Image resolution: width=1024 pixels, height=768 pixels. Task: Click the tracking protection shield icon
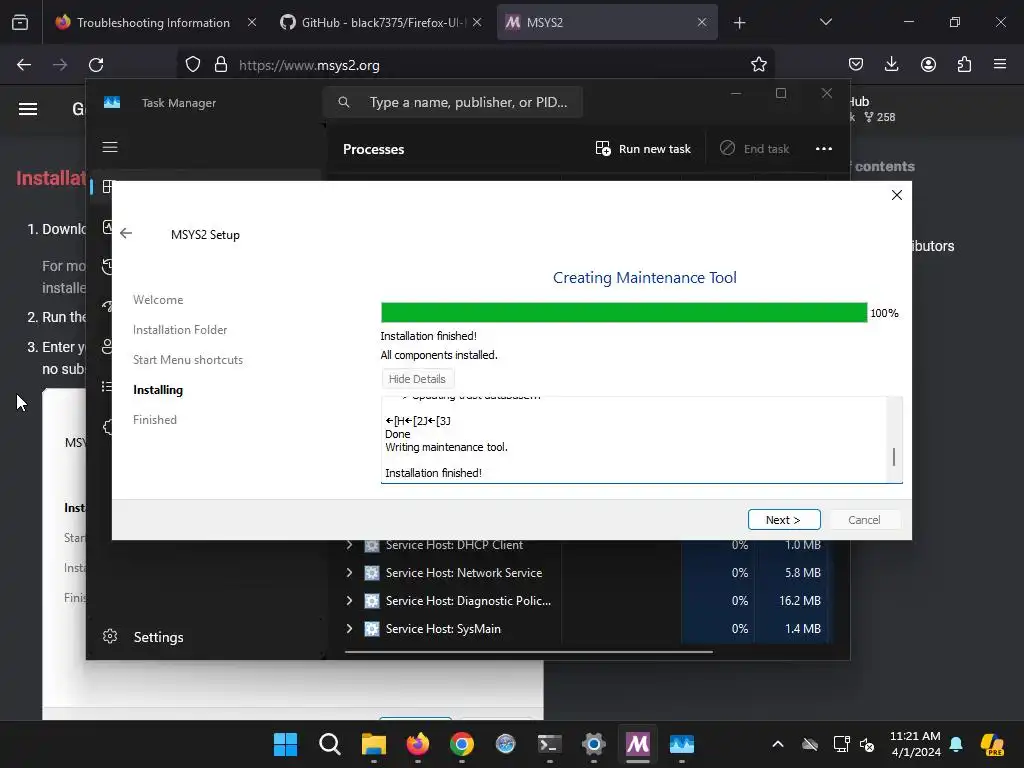pyautogui.click(x=193, y=65)
